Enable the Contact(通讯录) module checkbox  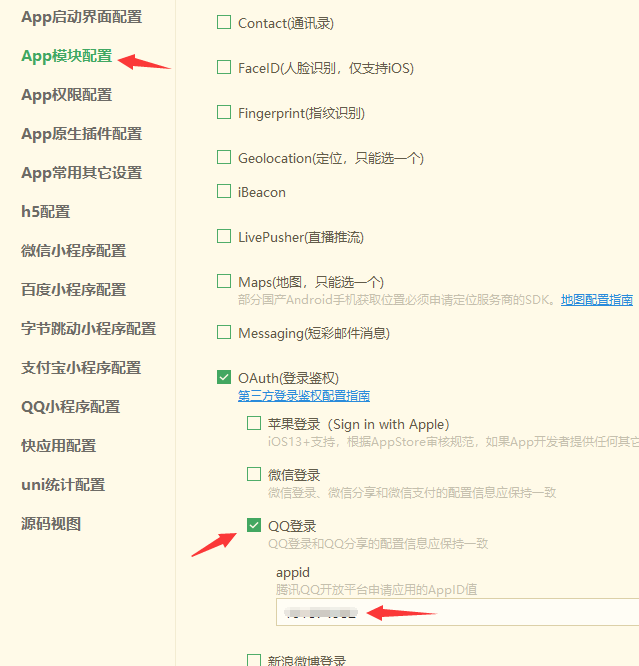pos(224,23)
